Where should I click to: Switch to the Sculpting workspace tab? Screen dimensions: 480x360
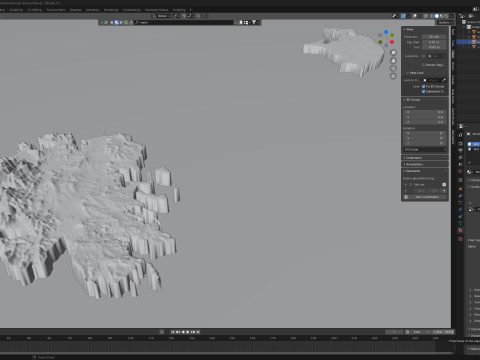[x=16, y=10]
